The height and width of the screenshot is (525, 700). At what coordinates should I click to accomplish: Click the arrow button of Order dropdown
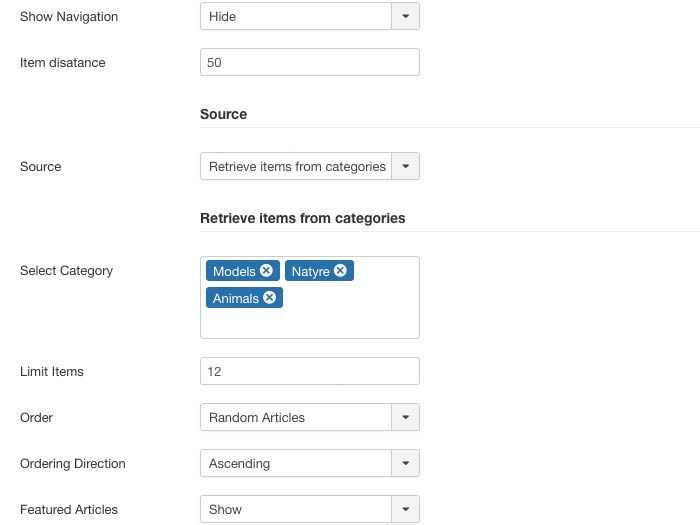405,417
